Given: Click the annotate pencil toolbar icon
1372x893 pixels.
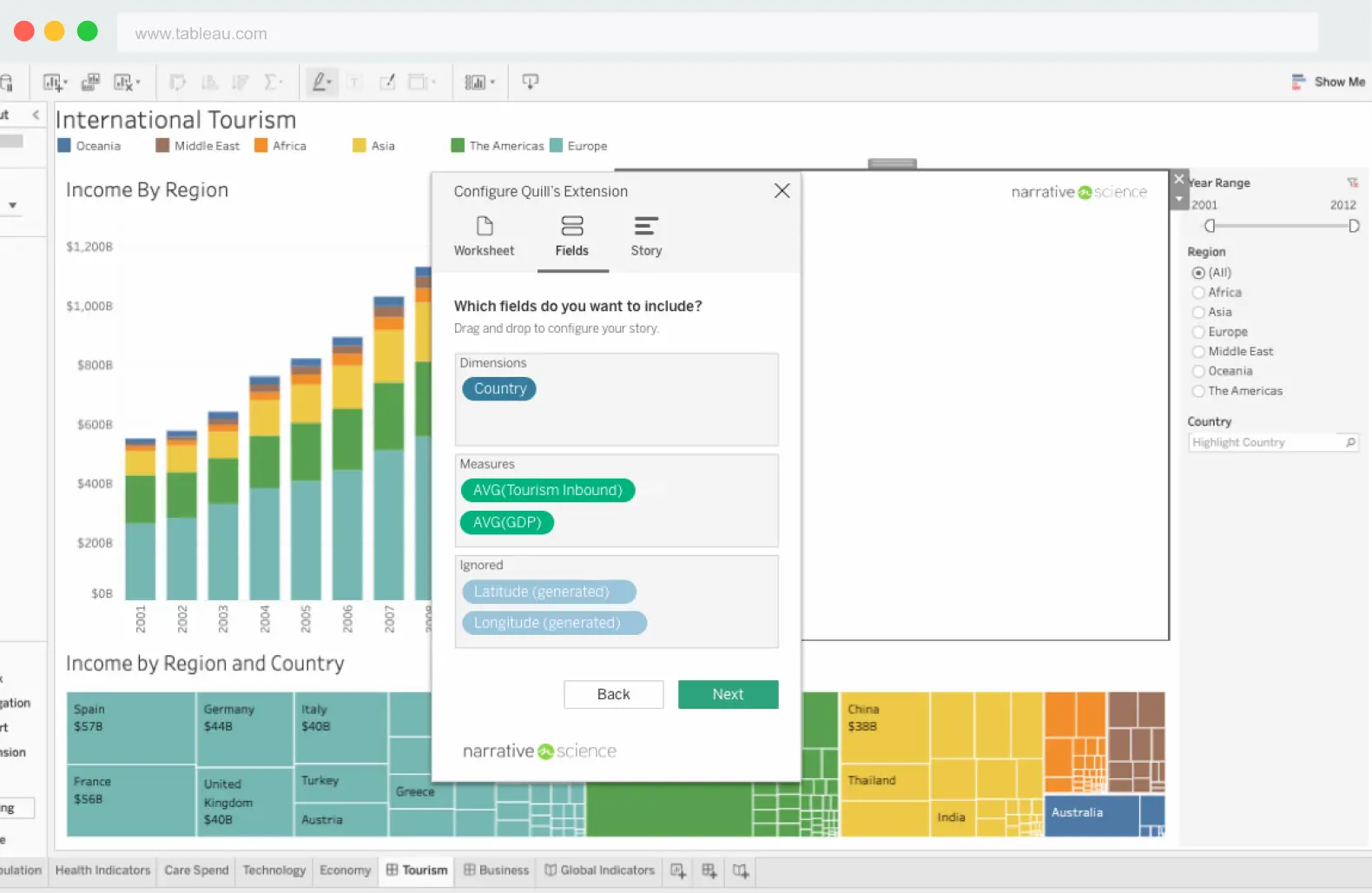Looking at the screenshot, I should [x=387, y=82].
